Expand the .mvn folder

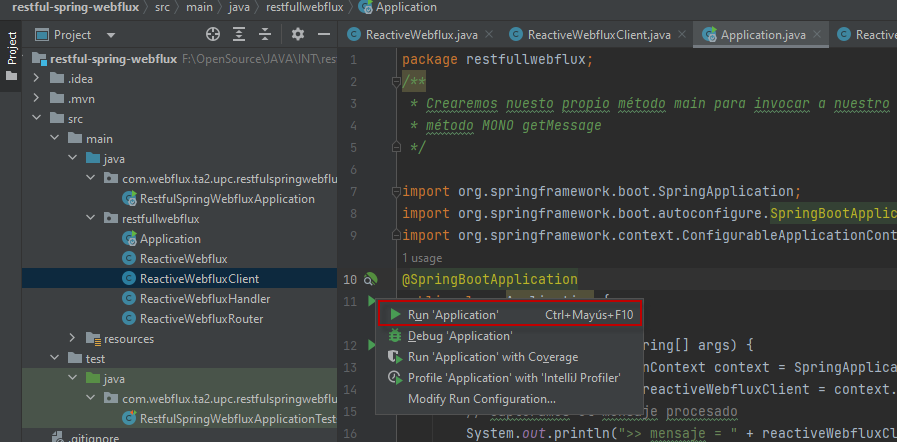[x=37, y=98]
